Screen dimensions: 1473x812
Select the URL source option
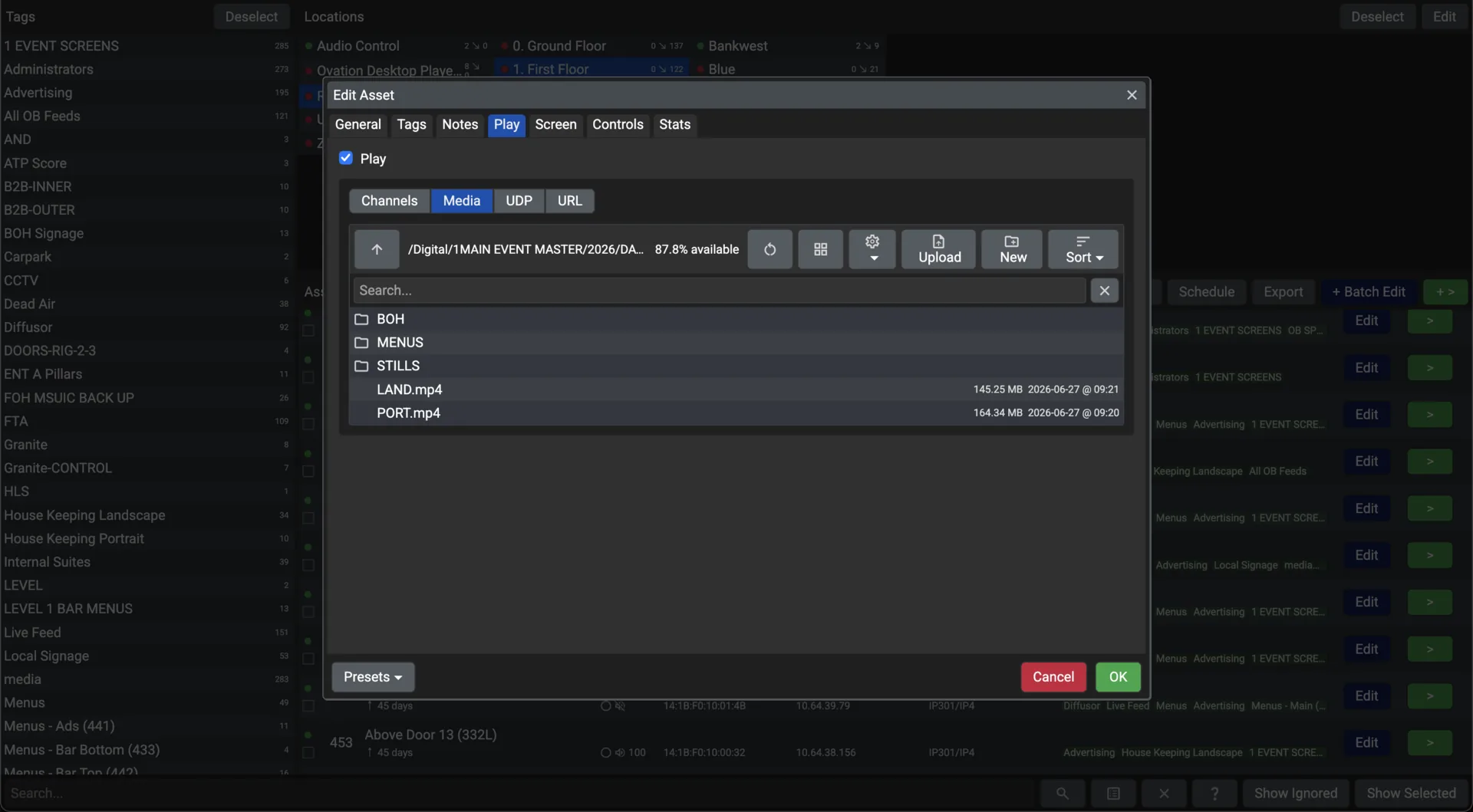point(569,201)
